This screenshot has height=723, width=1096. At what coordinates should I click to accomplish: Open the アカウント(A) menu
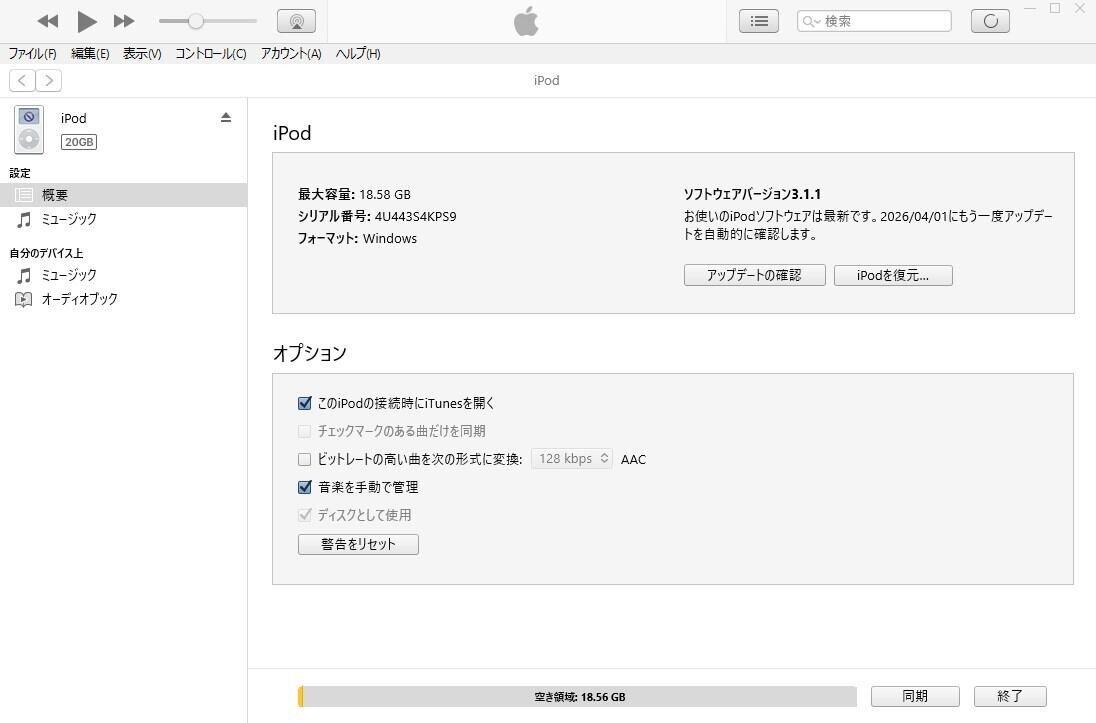pyautogui.click(x=290, y=54)
